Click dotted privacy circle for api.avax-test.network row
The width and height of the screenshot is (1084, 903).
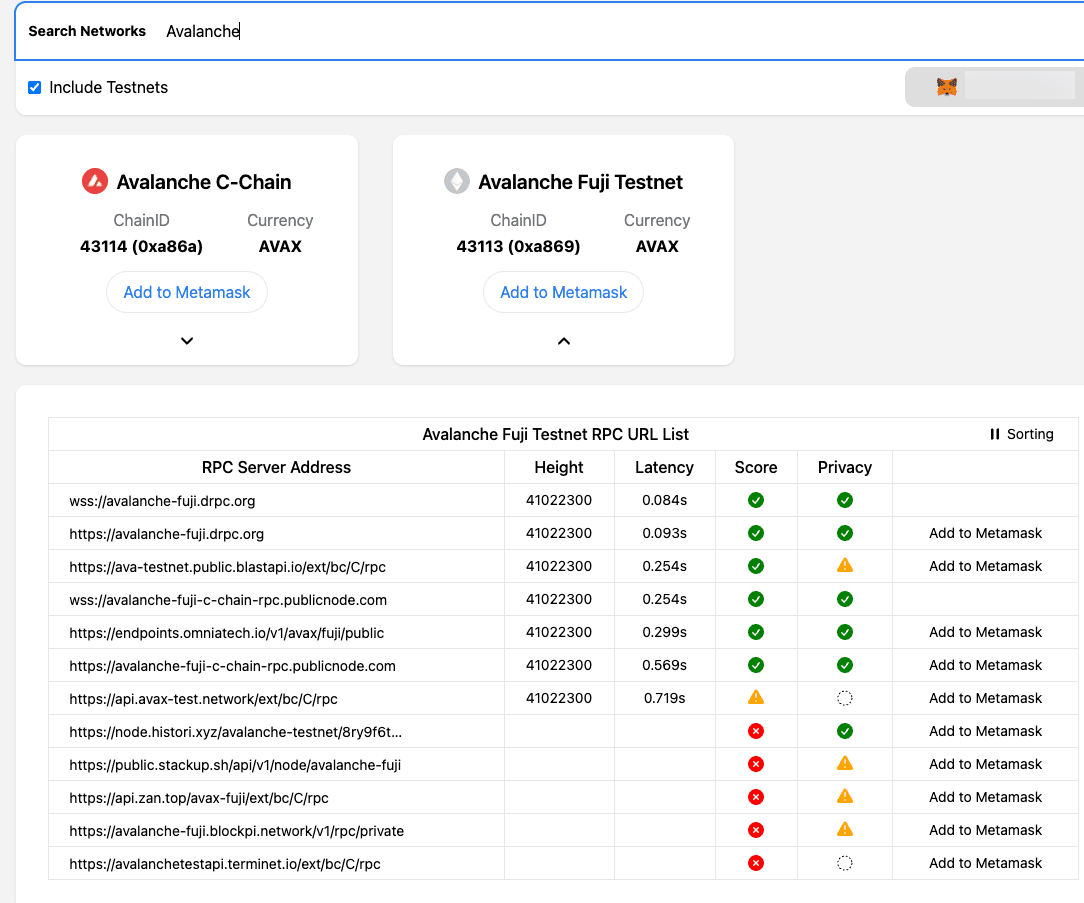844,698
